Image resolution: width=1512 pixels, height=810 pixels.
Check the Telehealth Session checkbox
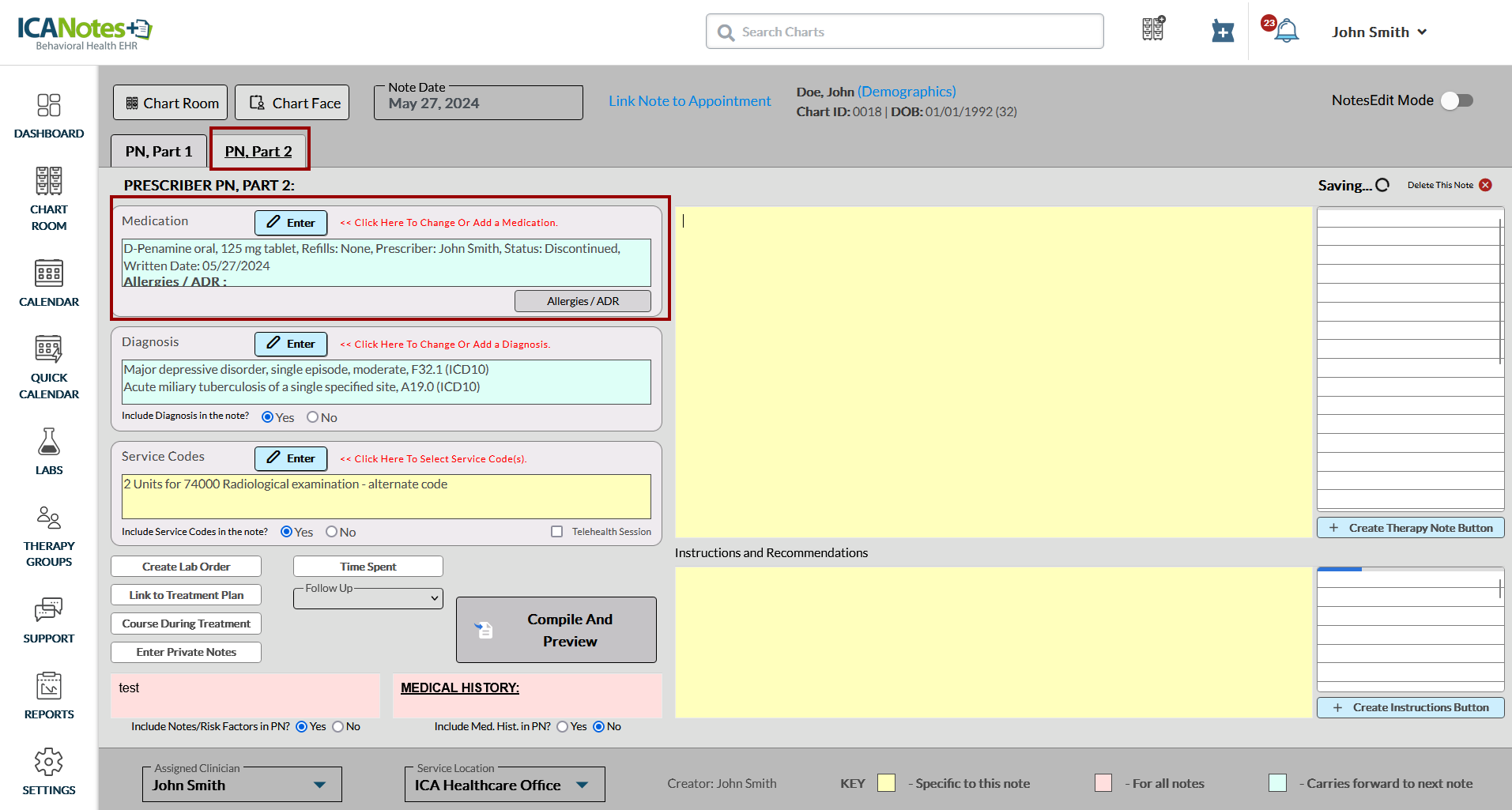pyautogui.click(x=556, y=532)
